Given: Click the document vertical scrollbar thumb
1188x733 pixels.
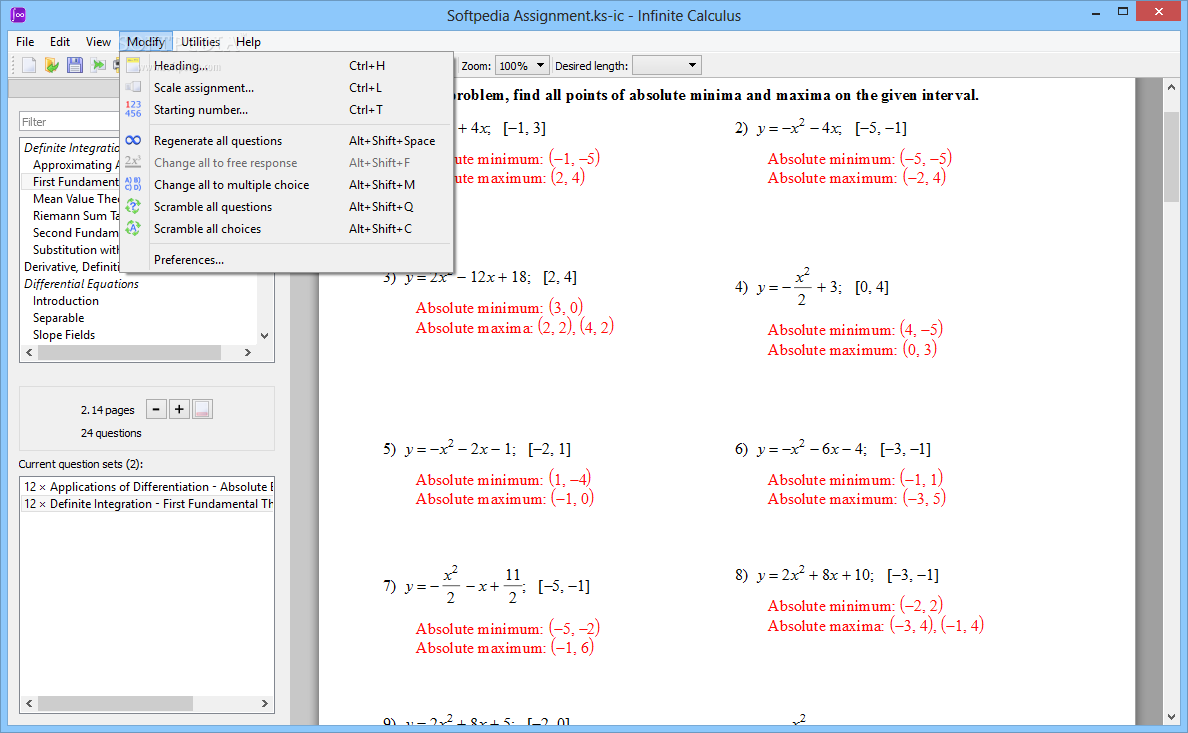Looking at the screenshot, I should coord(1171,157).
